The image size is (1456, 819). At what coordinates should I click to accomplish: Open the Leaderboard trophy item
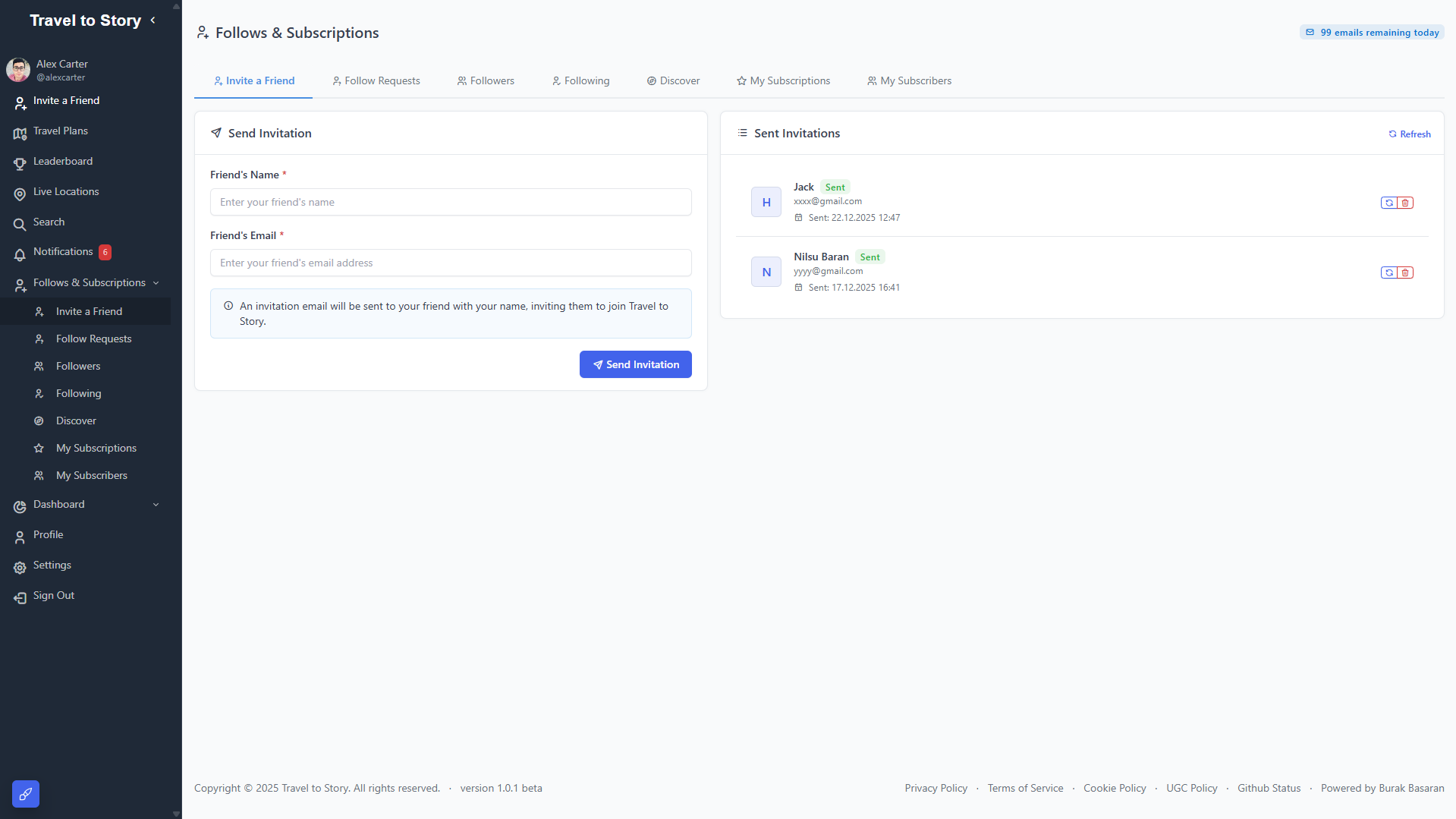click(x=63, y=162)
